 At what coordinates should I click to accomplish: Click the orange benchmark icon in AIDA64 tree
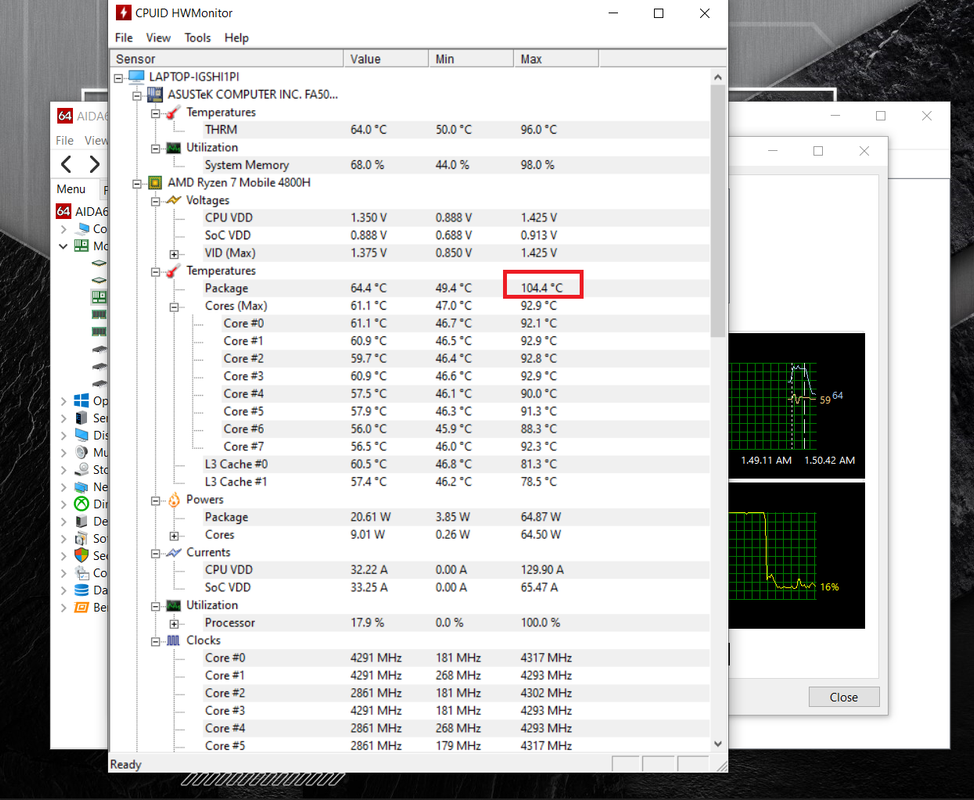pos(81,607)
